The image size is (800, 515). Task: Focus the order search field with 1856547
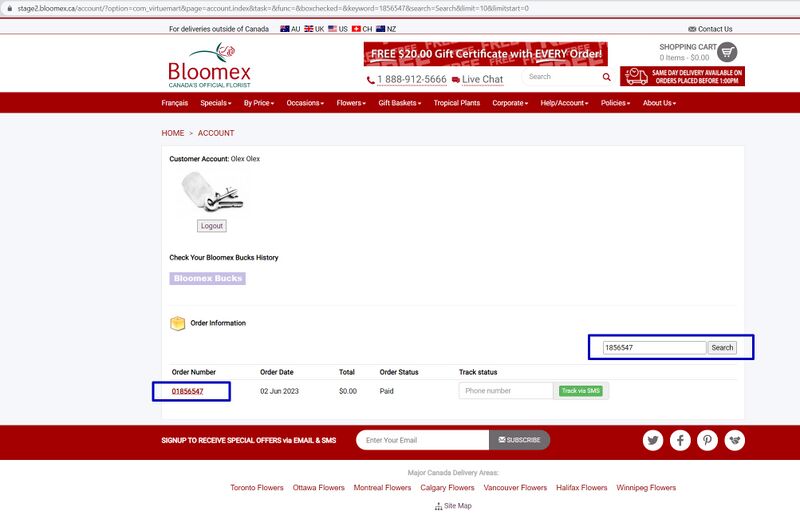(x=655, y=348)
